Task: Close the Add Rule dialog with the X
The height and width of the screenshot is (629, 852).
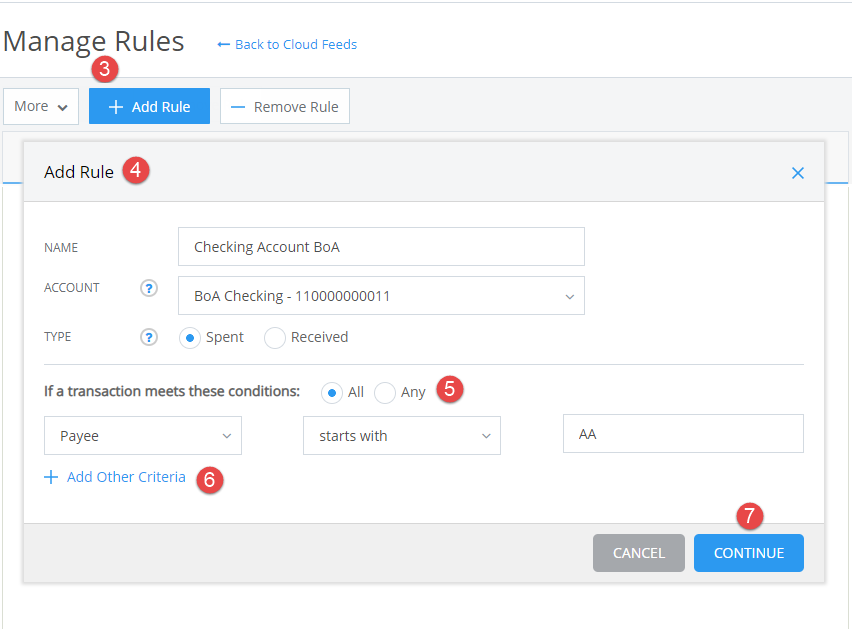Action: tap(797, 172)
